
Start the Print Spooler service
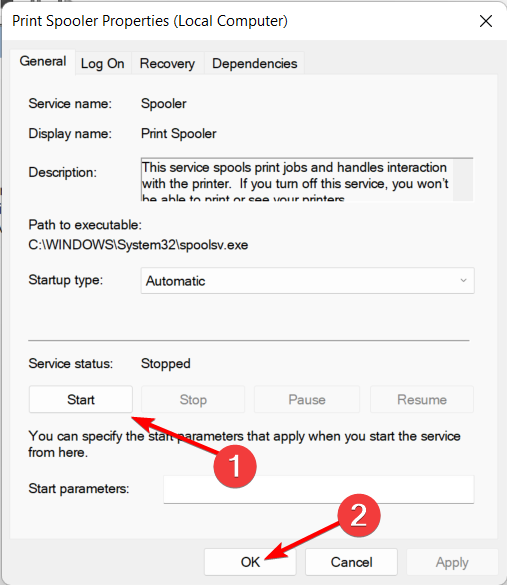click(81, 400)
